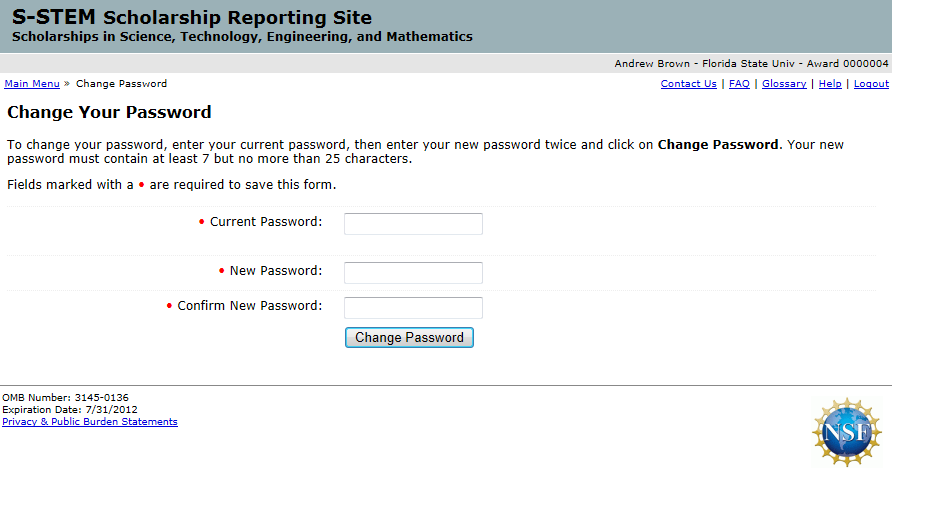Click the Confirm New Password label
Viewport: 950px width, 516px height.
(249, 306)
